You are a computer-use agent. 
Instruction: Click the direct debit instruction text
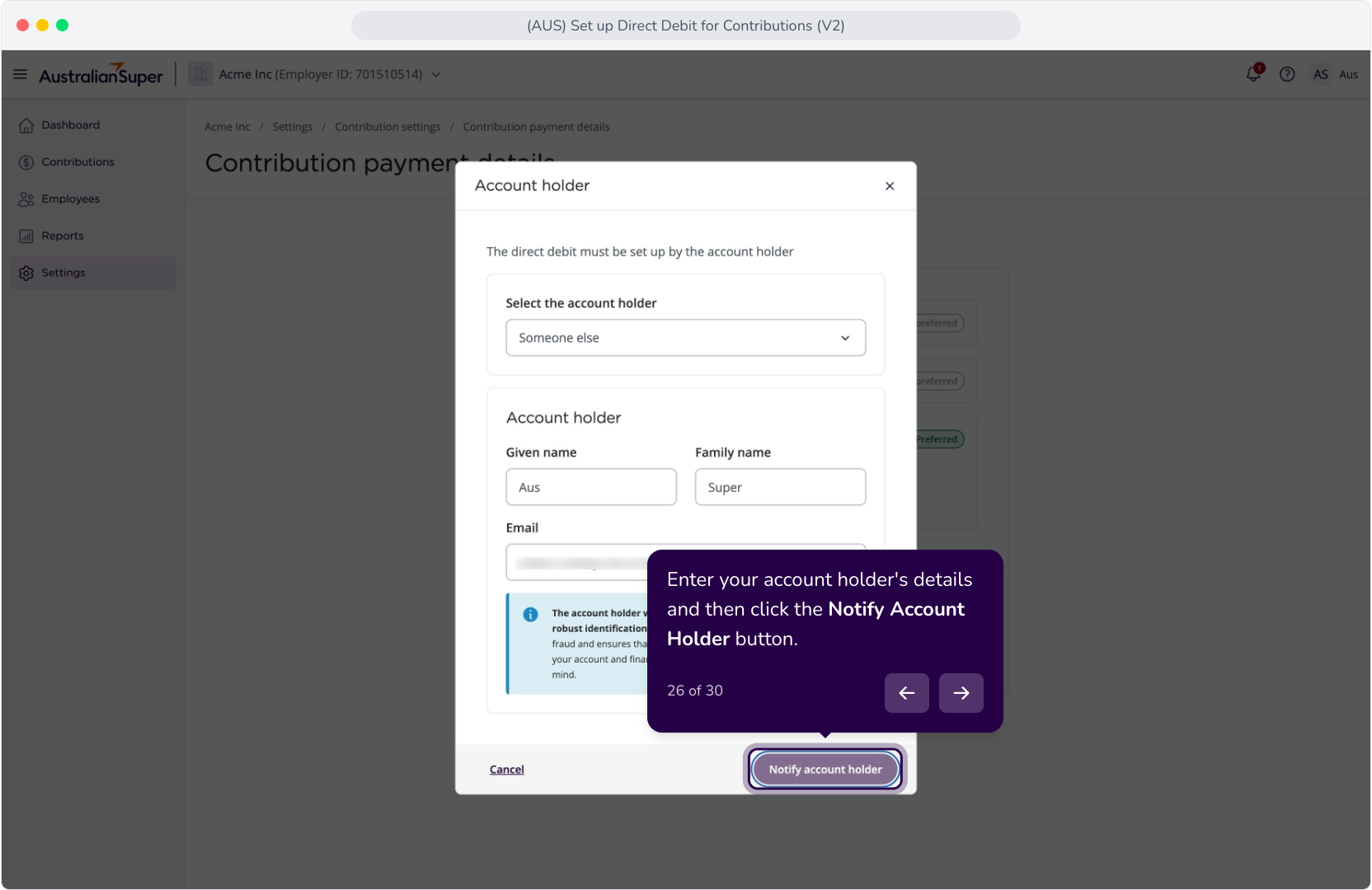pos(640,252)
